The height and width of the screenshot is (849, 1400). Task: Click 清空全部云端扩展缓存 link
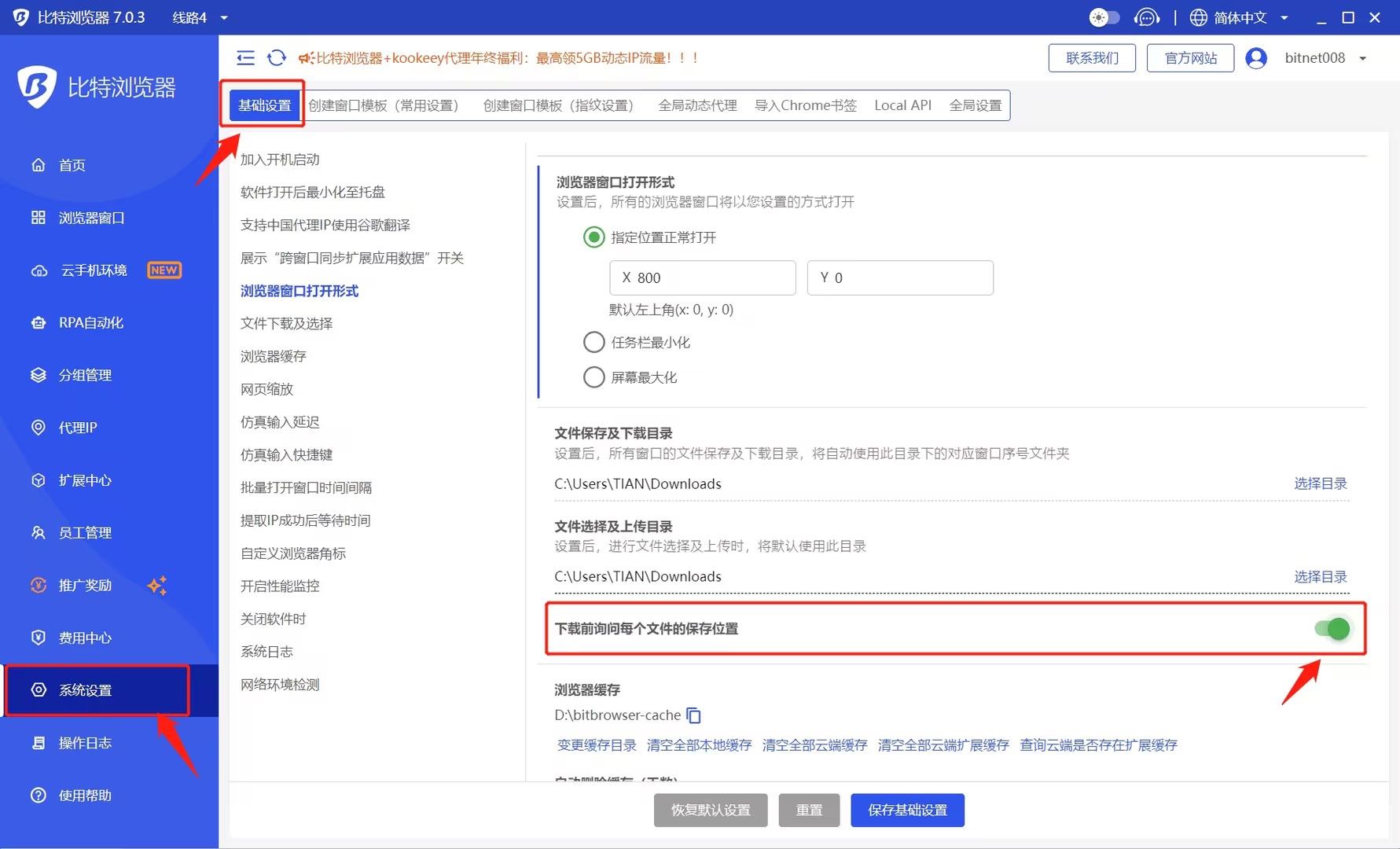pos(943,745)
